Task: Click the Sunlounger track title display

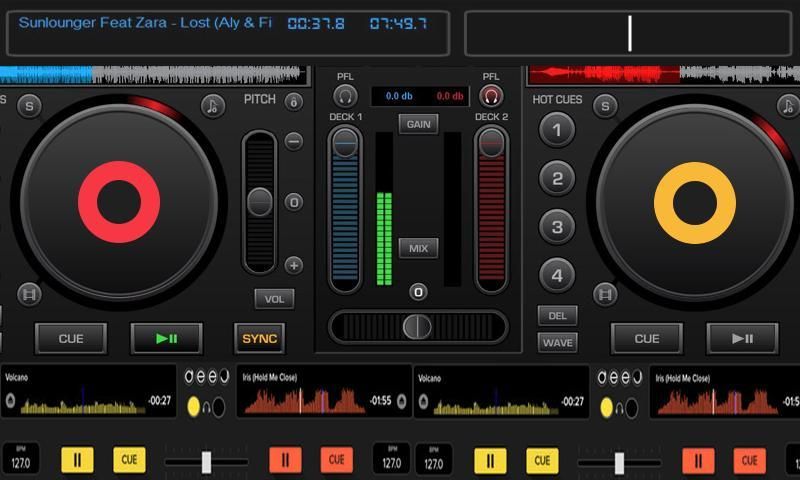Action: (145, 23)
